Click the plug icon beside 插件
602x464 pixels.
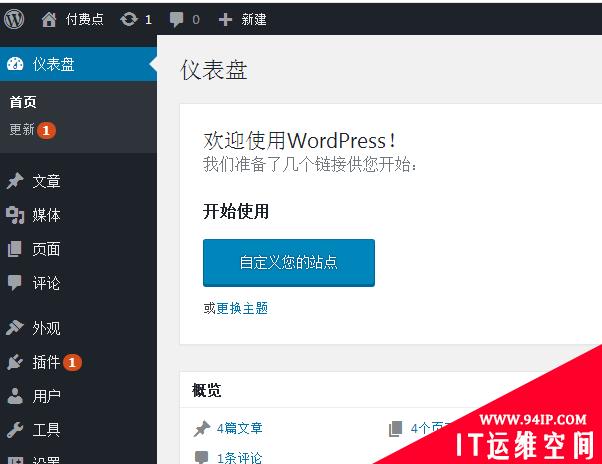(15, 362)
